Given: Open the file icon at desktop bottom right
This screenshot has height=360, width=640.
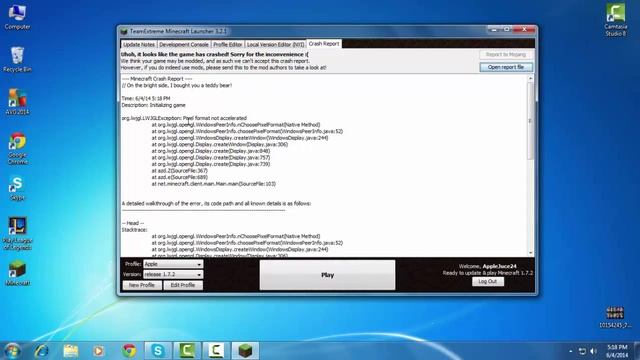Looking at the screenshot, I should click(615, 317).
